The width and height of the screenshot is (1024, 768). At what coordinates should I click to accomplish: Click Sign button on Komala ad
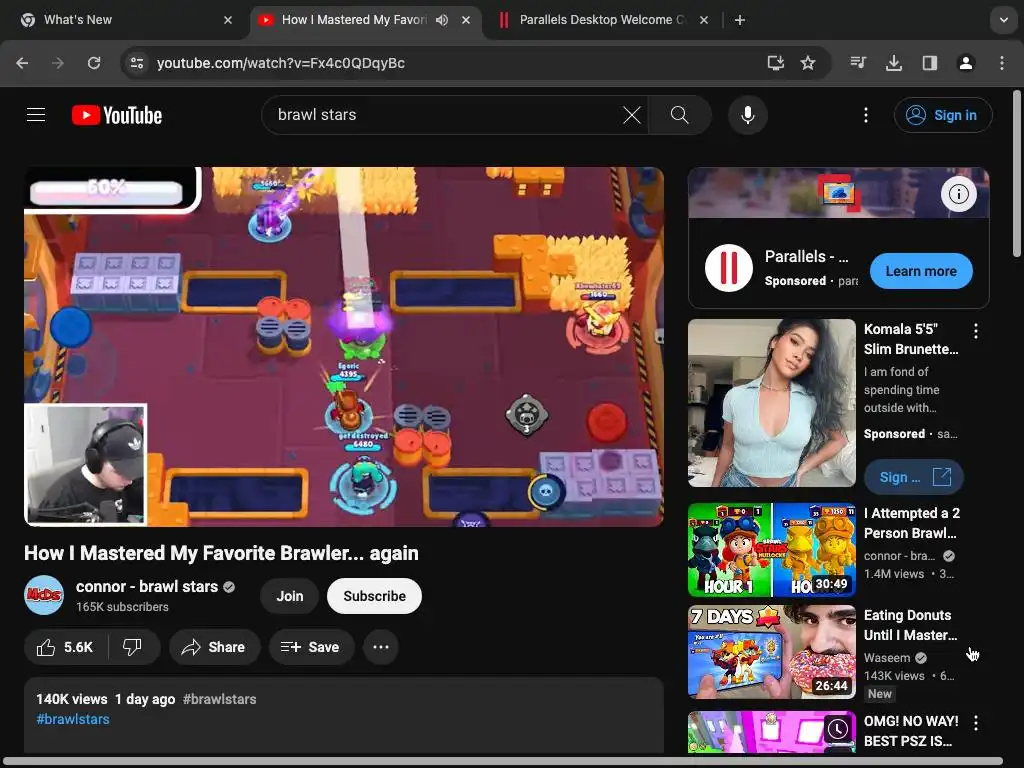coord(914,477)
